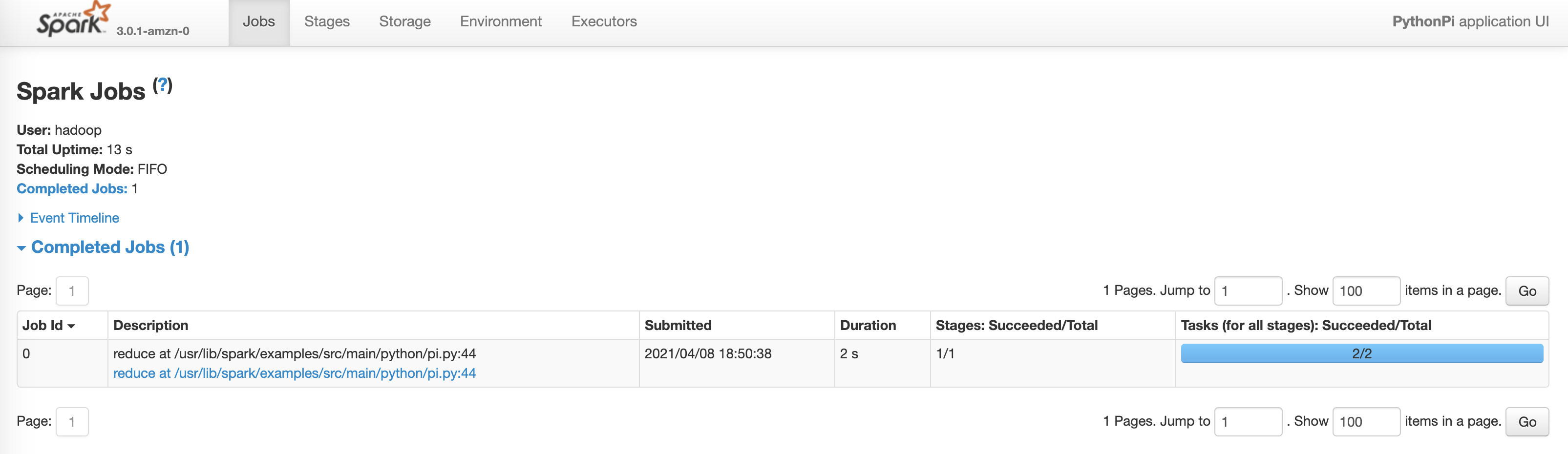The image size is (1568, 454).
Task: Click the Description column header
Action: pos(150,326)
